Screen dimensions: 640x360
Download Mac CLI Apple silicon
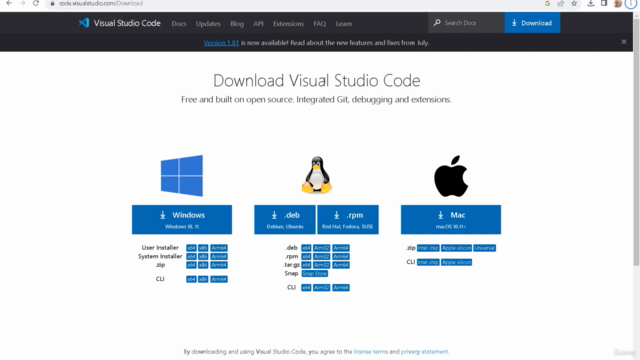pyautogui.click(x=456, y=262)
